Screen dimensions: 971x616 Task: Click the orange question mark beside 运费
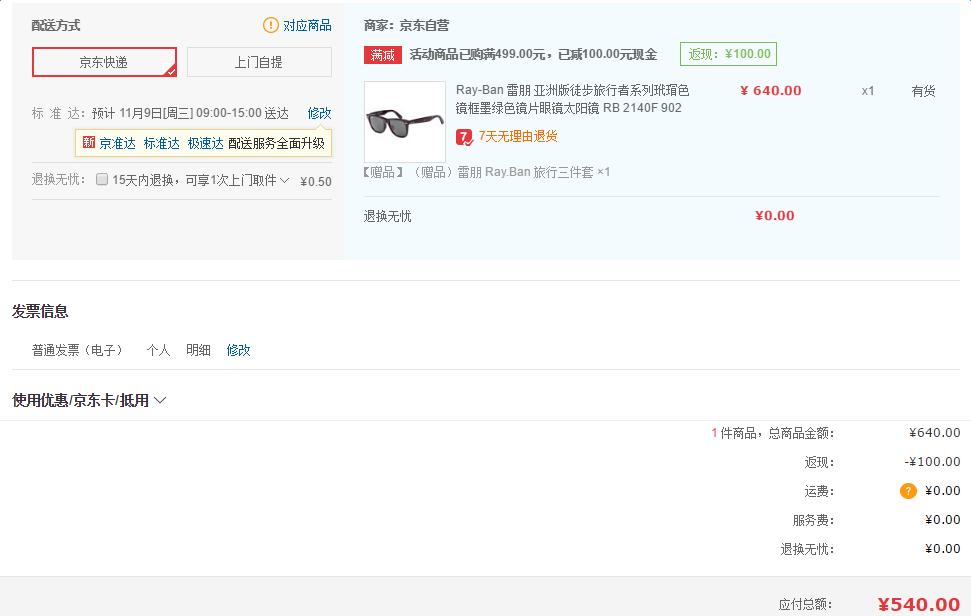click(x=908, y=491)
